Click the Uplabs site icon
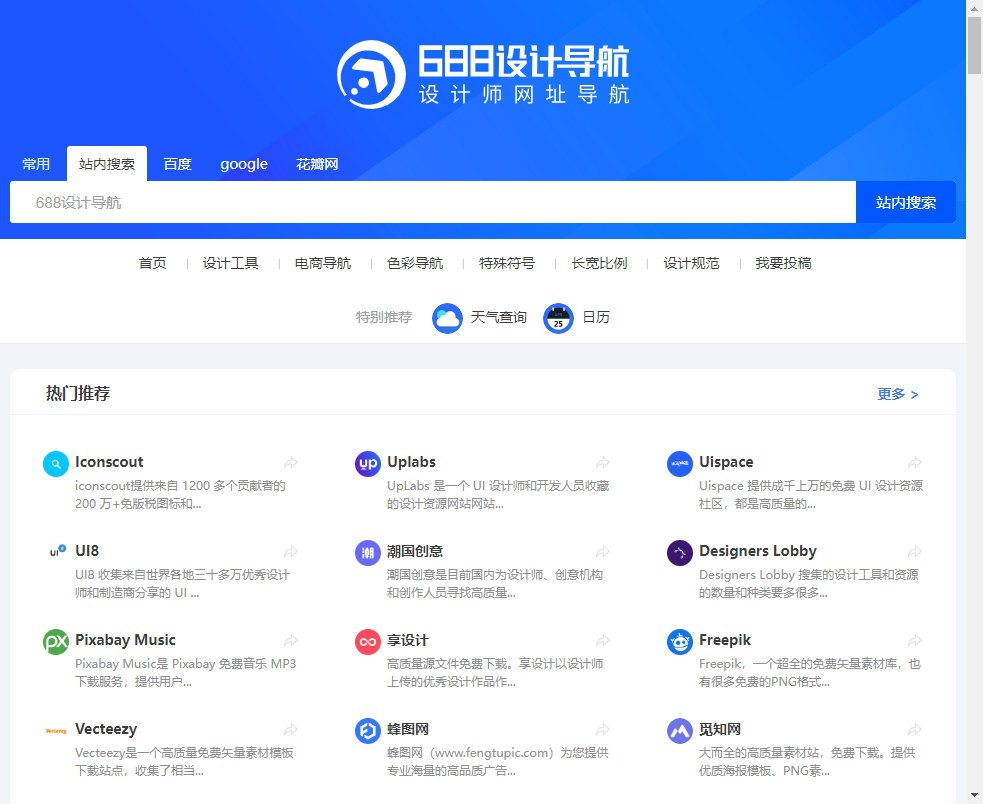The width and height of the screenshot is (983, 804). click(x=367, y=464)
